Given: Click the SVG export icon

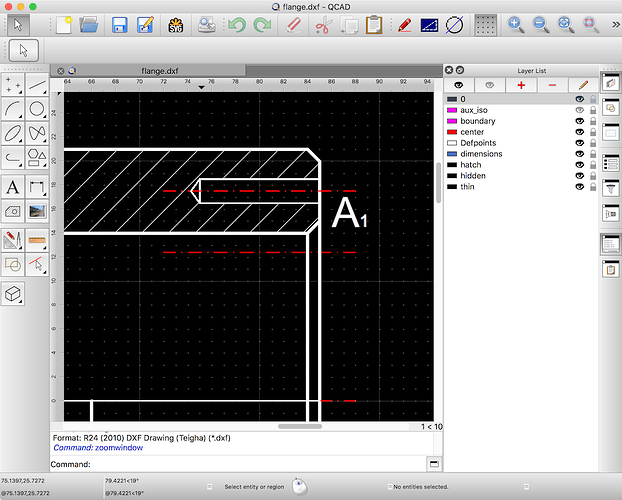Looking at the screenshot, I should coord(176,25).
